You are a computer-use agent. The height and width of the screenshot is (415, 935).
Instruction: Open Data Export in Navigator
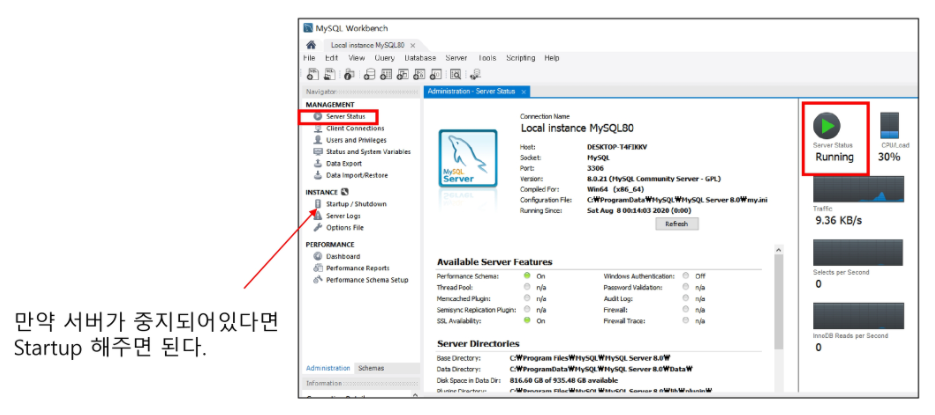(344, 163)
